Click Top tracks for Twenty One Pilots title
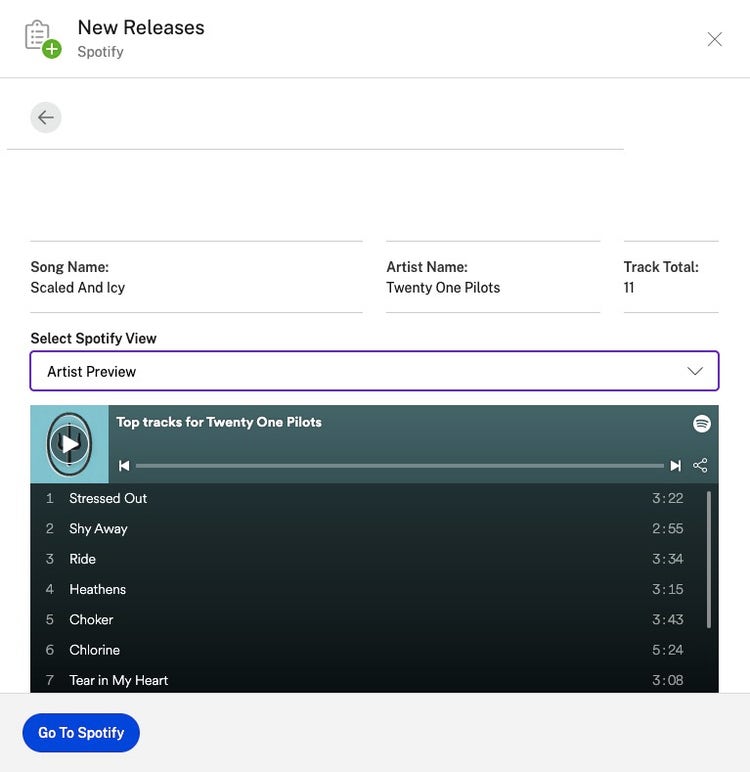 [x=219, y=422]
